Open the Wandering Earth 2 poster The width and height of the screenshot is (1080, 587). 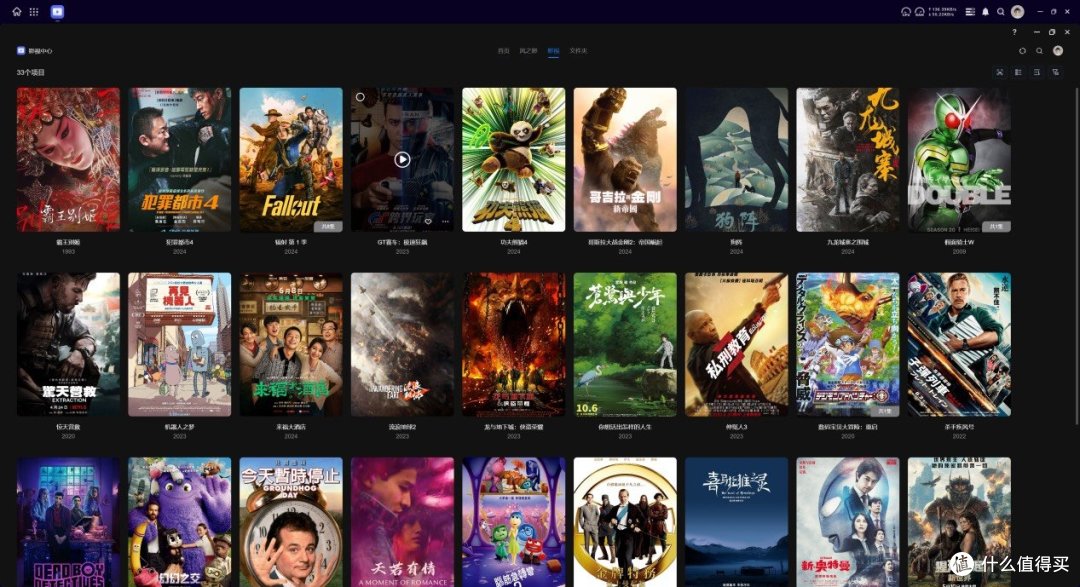(x=402, y=344)
